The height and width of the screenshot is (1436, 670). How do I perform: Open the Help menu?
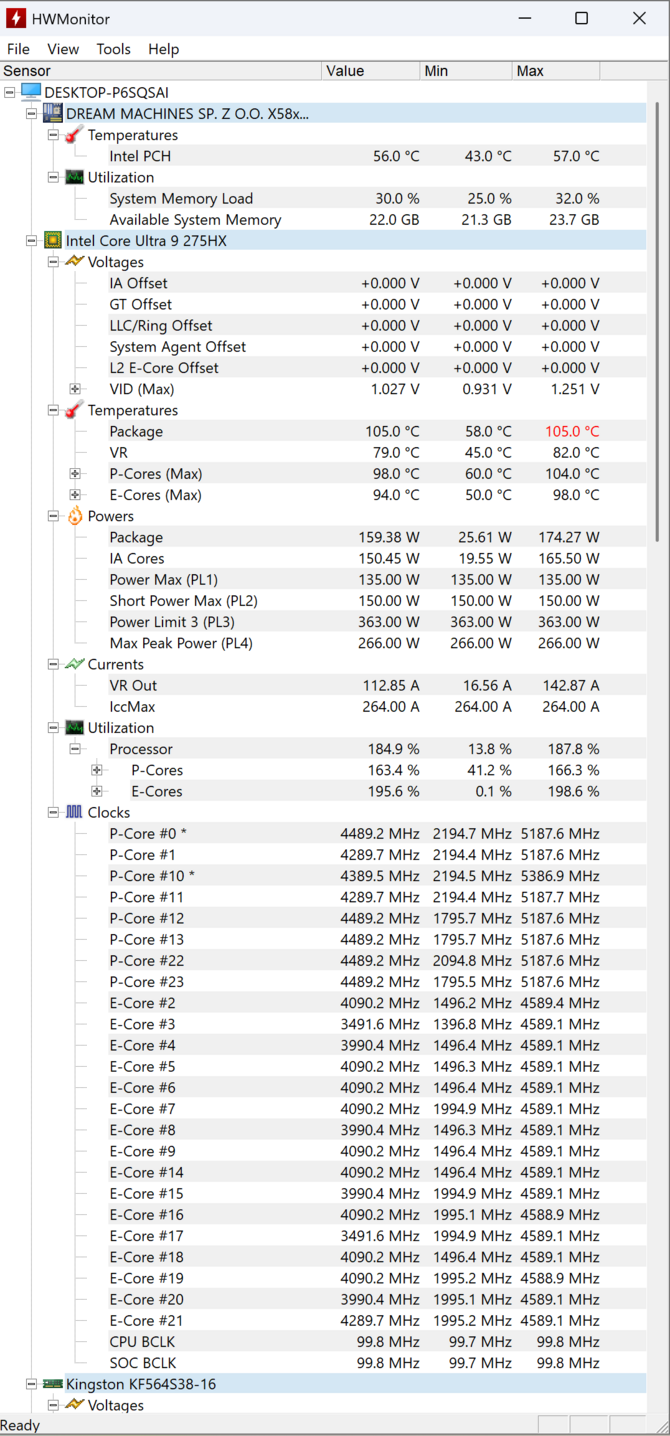[x=163, y=49]
